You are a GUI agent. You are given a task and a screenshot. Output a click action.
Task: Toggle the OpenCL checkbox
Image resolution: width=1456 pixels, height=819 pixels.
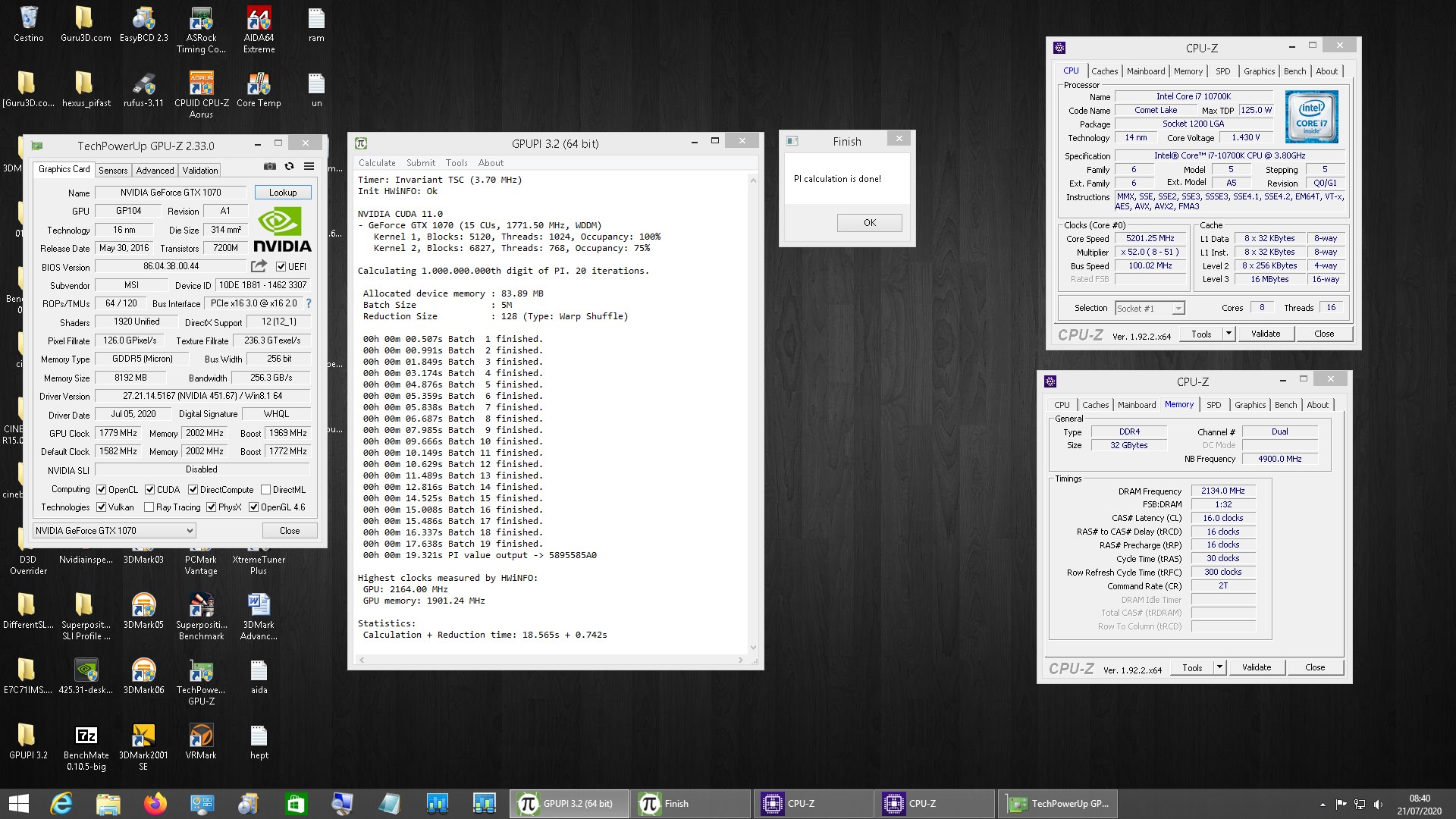[101, 490]
